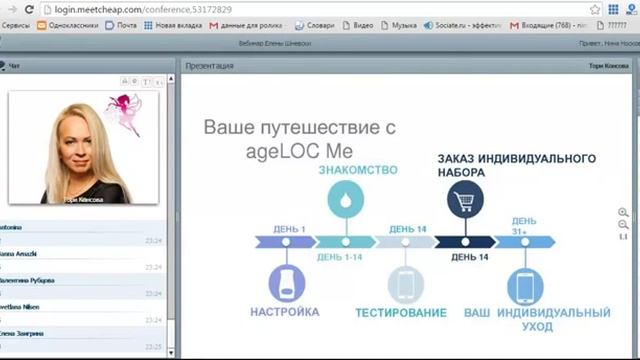Screen dimensions: 640x360
Task: Click the slide title Ваше путешествие с ageLOC Me
Action: coord(300,139)
